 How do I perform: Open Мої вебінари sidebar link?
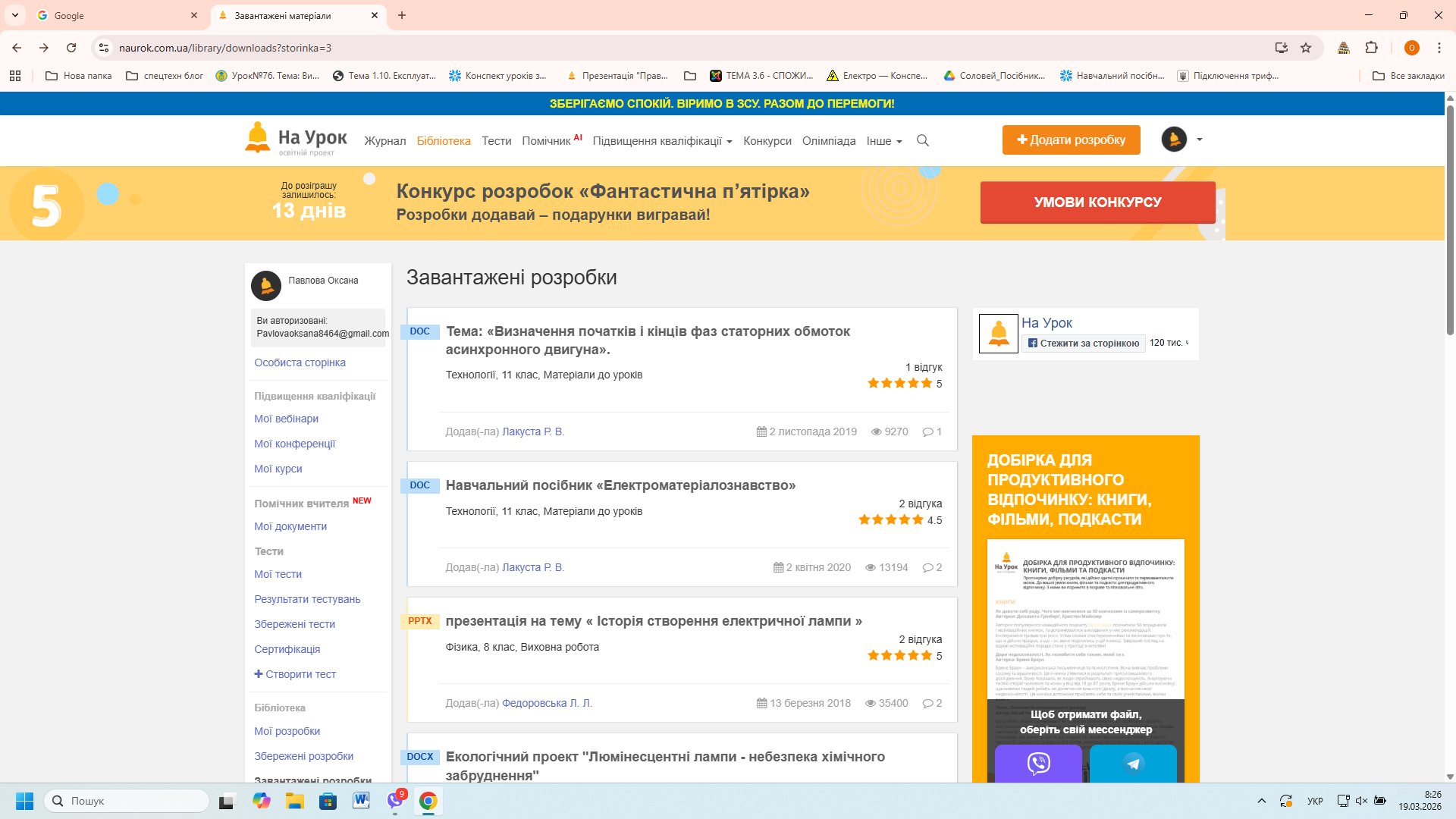[x=286, y=419]
